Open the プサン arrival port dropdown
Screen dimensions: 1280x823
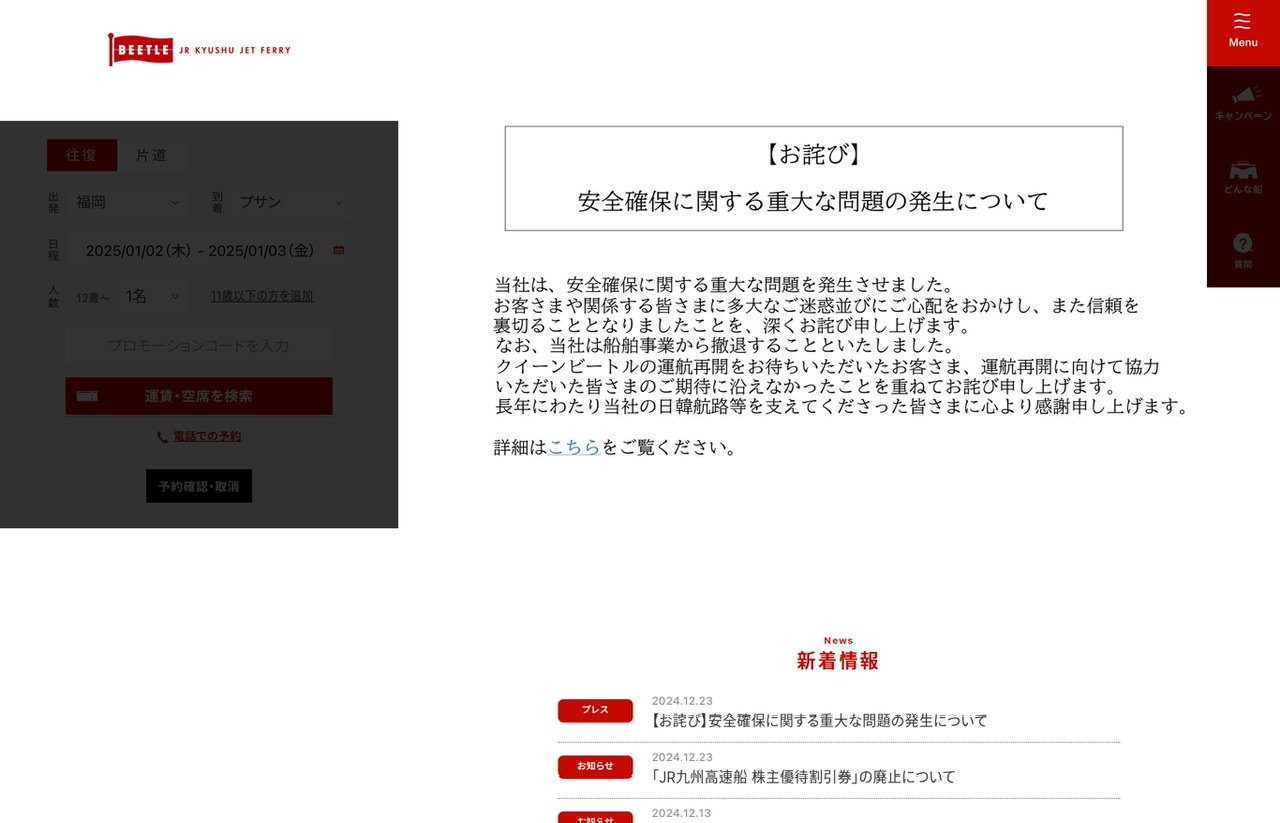point(291,202)
